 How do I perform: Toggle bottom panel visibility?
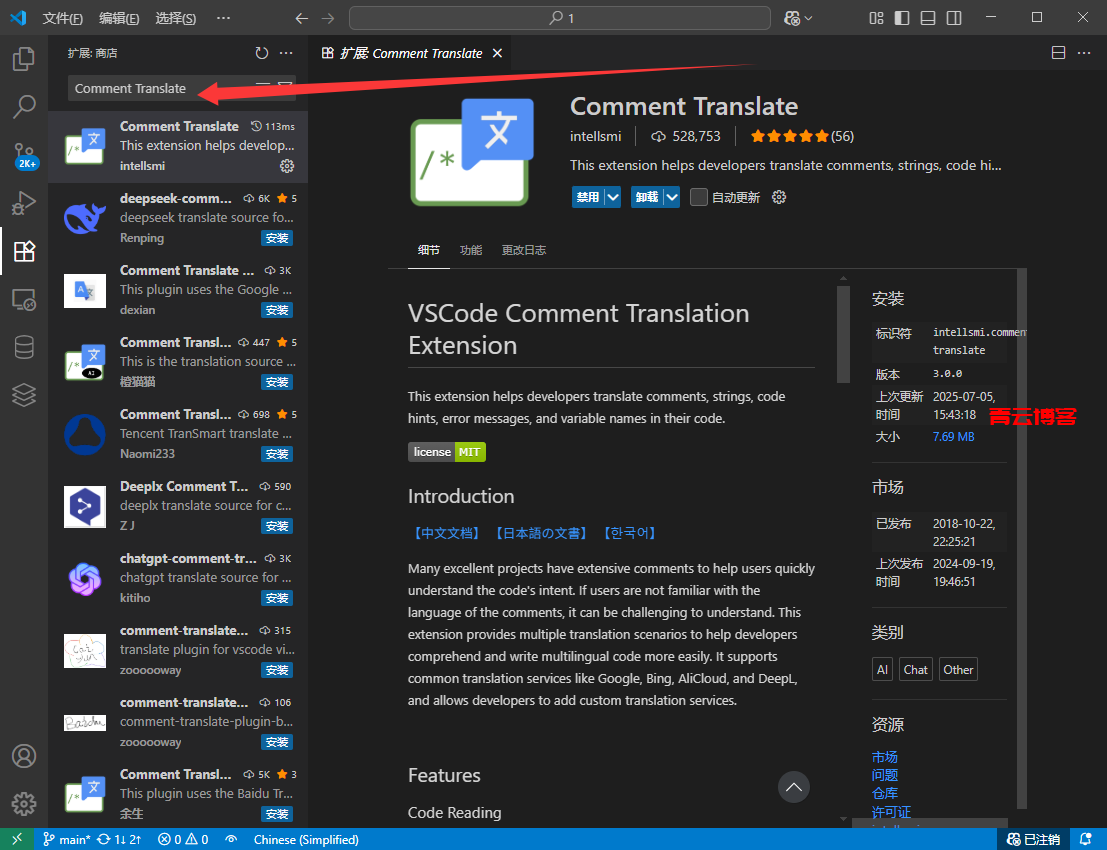click(x=928, y=18)
